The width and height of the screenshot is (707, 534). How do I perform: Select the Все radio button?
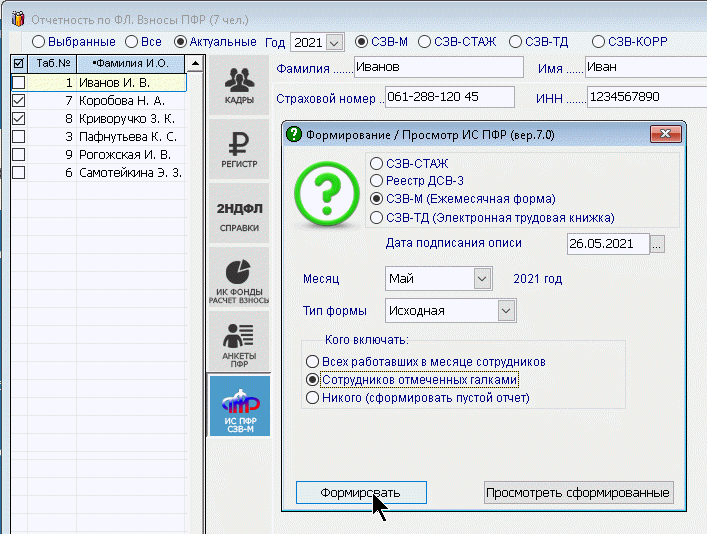click(x=131, y=42)
